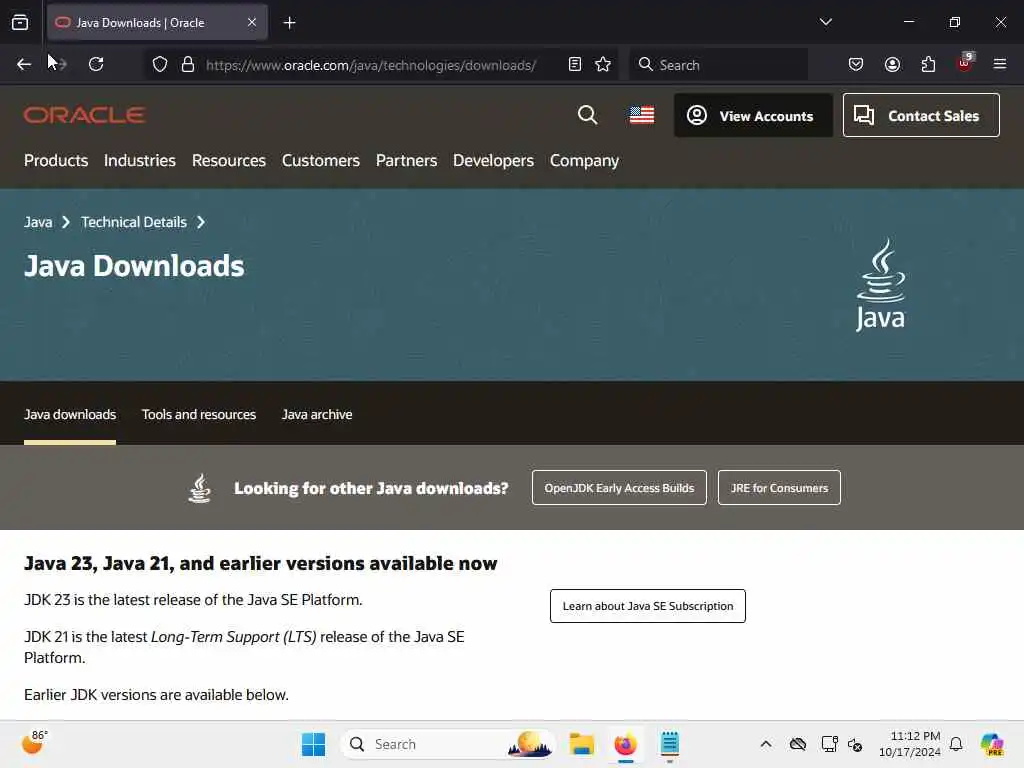Image resolution: width=1024 pixels, height=768 pixels.
Task: Open tracking protection shield icon
Action: (160, 64)
